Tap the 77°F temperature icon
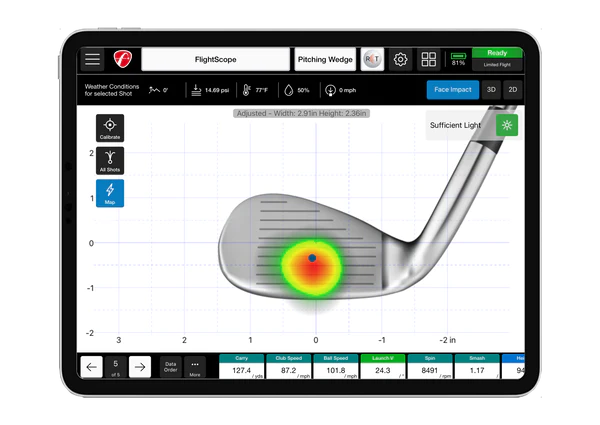 click(246, 90)
